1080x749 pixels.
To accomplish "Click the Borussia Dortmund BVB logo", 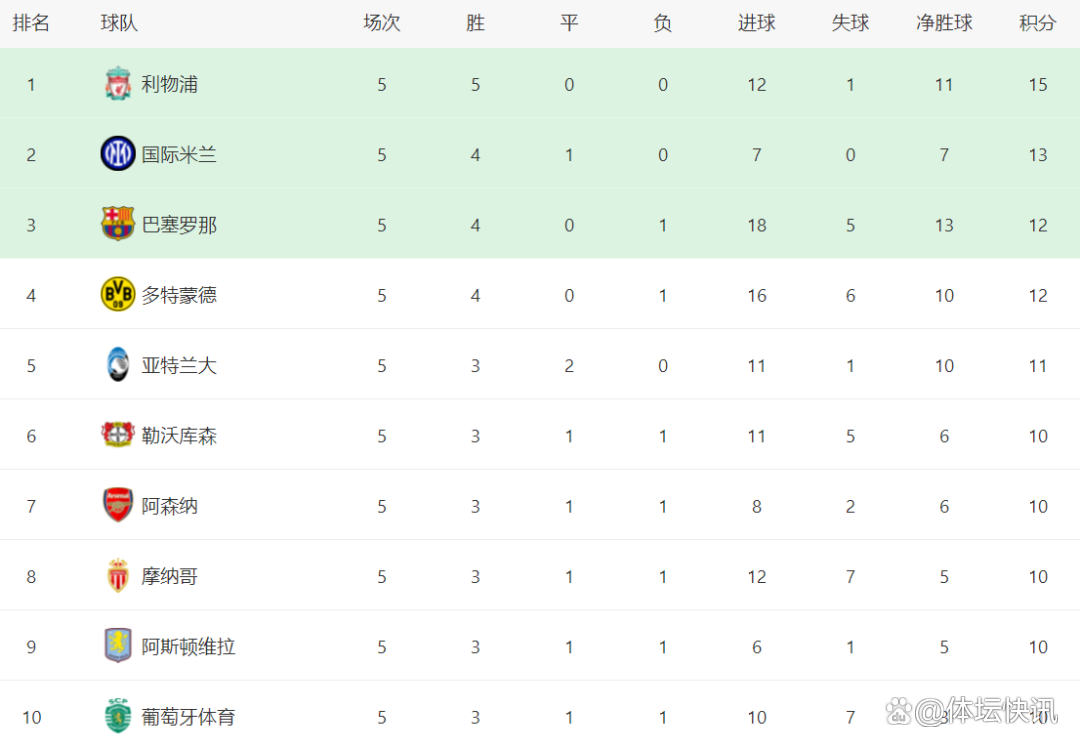I will pyautogui.click(x=118, y=294).
